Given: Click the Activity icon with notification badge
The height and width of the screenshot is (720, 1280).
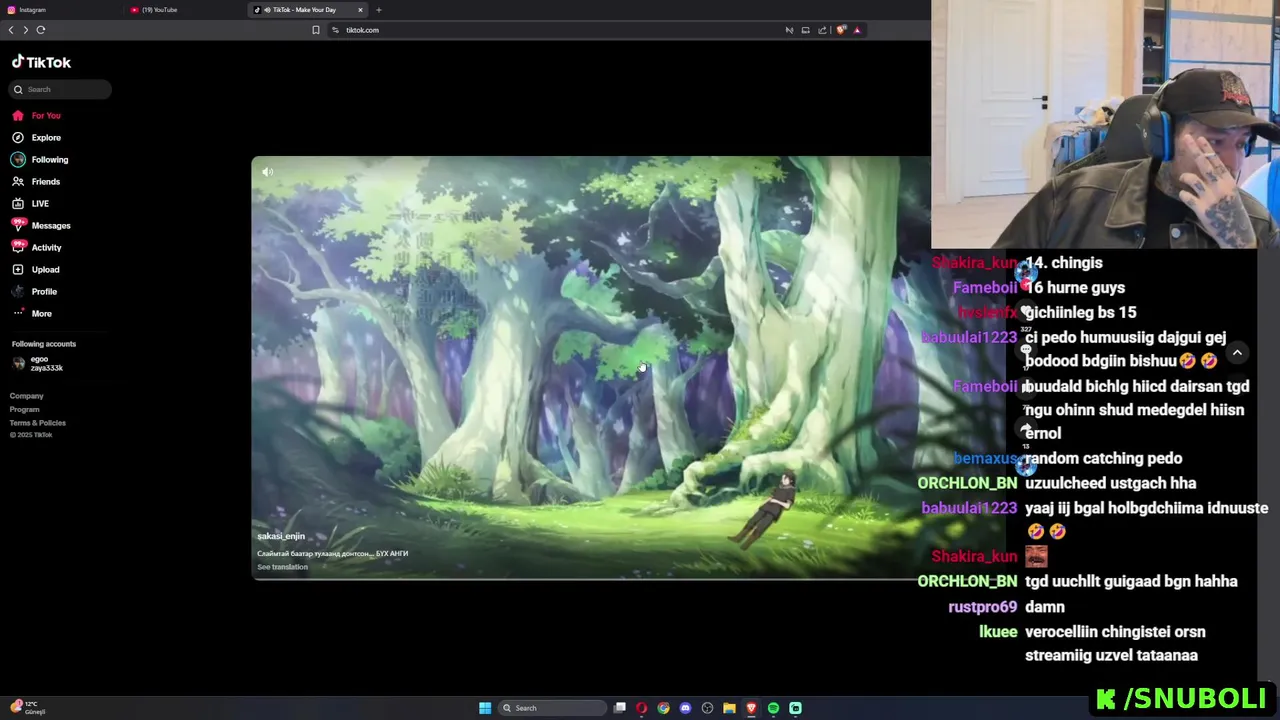Looking at the screenshot, I should click(18, 247).
